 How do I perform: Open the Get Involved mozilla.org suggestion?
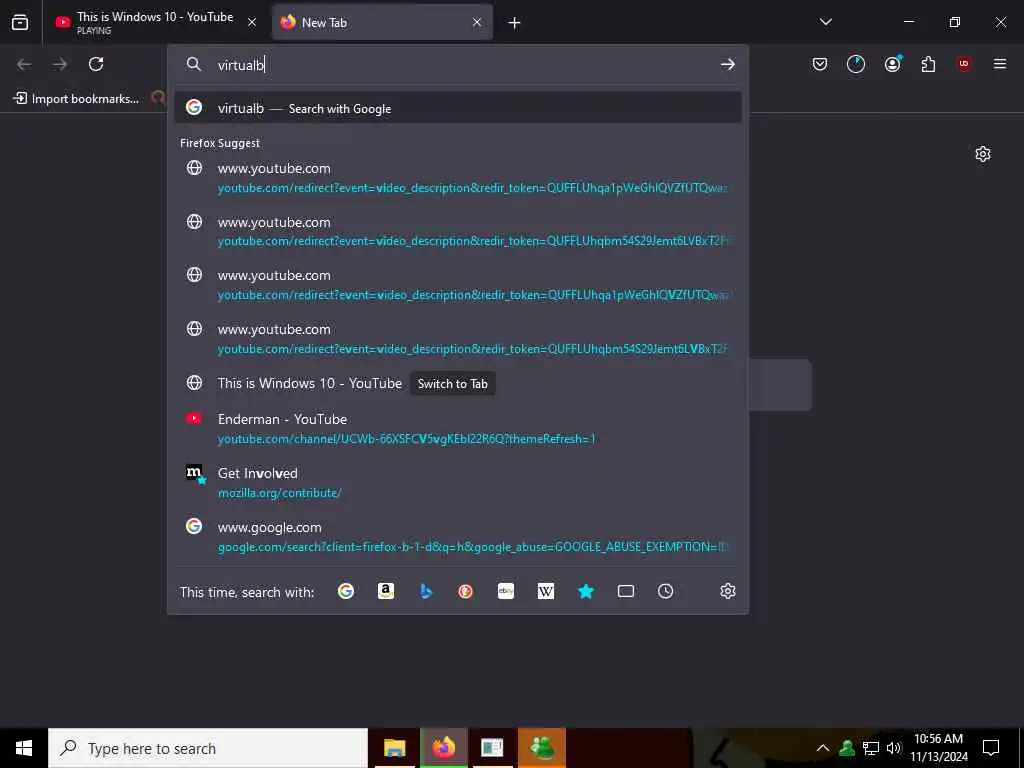458,483
